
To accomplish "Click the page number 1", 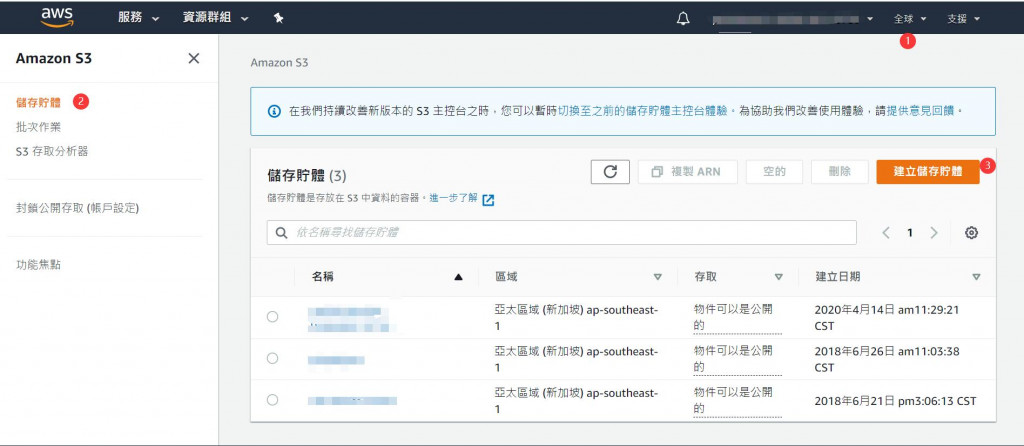I will [x=910, y=232].
